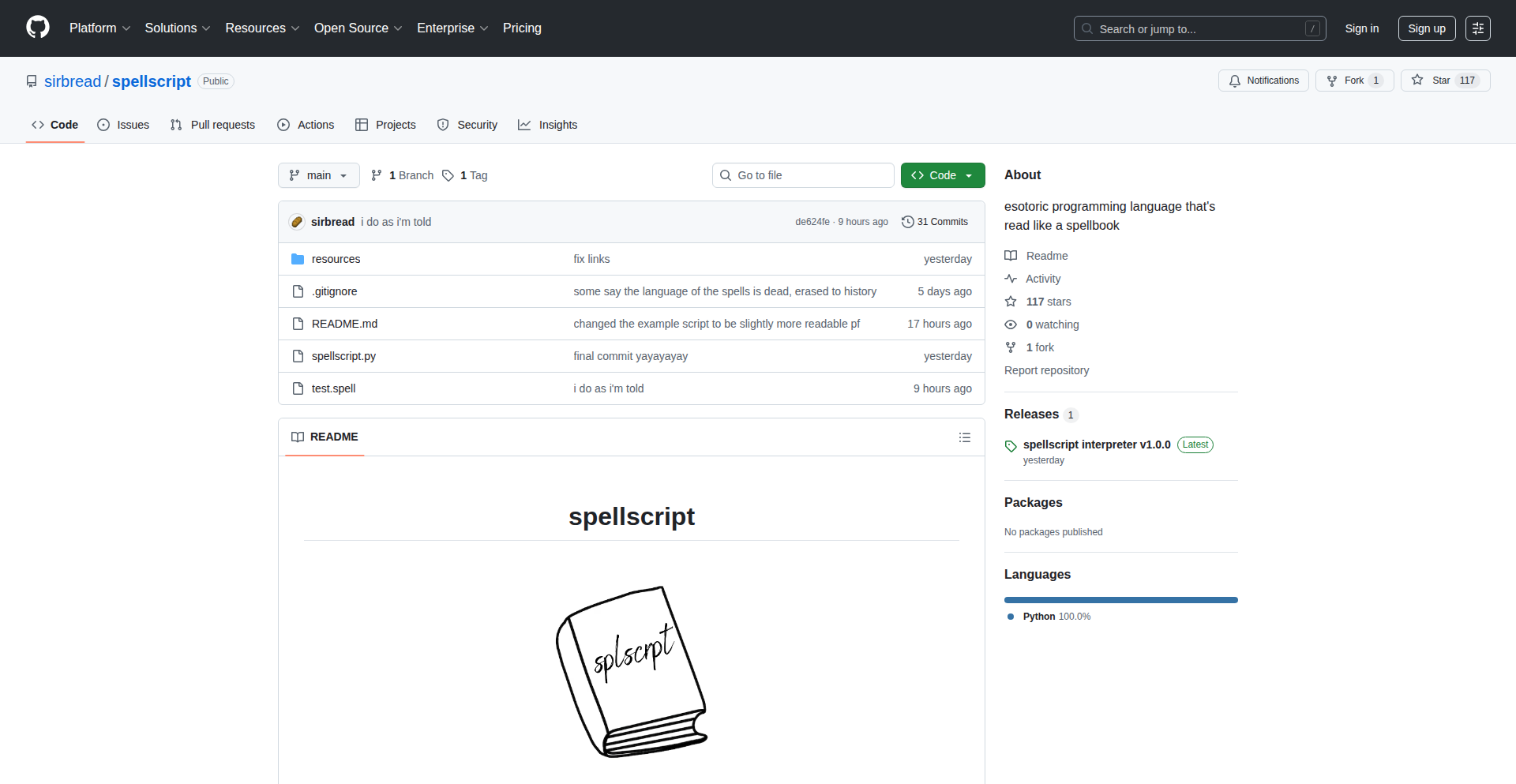
Task: Click the resources folder icon
Action: [x=298, y=259]
